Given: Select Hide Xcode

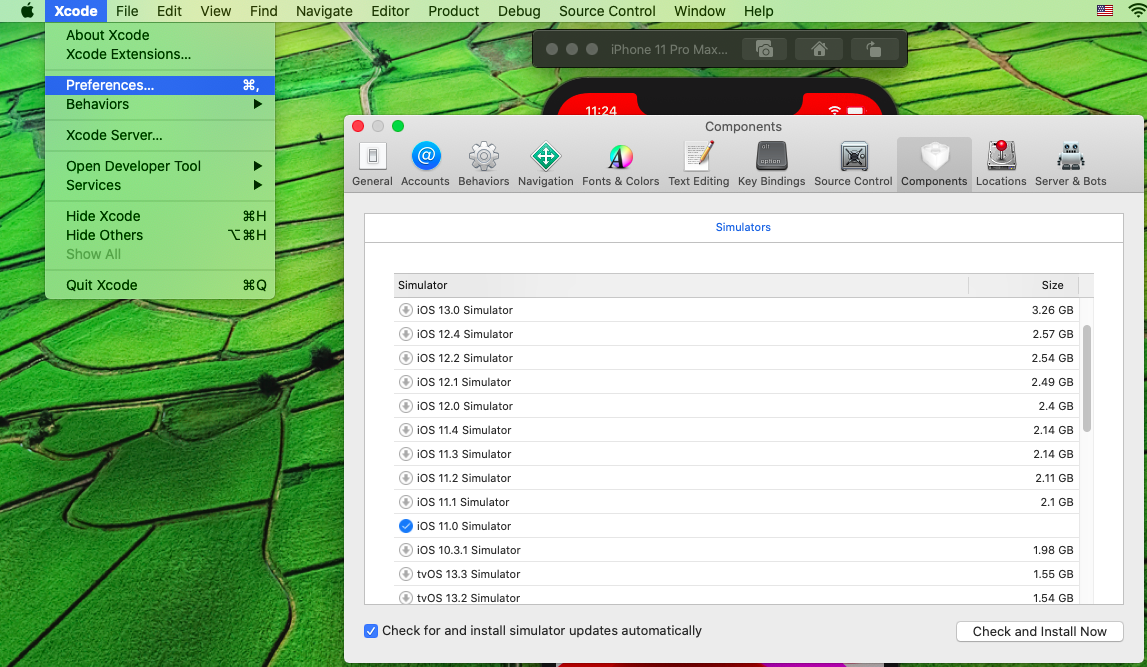Looking at the screenshot, I should coord(159,216).
